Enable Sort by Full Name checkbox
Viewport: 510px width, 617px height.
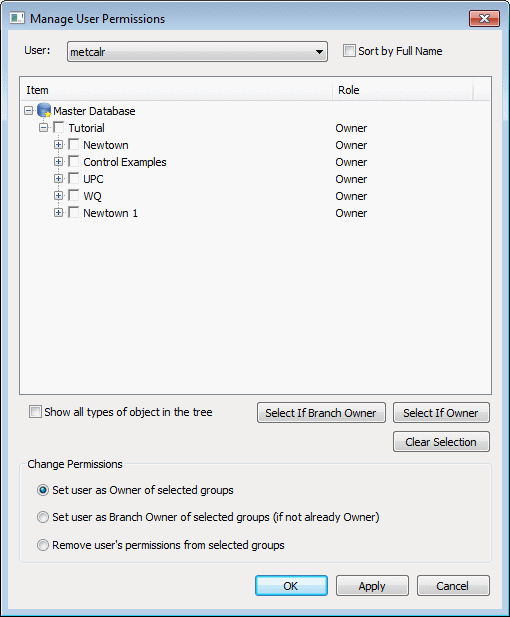349,51
